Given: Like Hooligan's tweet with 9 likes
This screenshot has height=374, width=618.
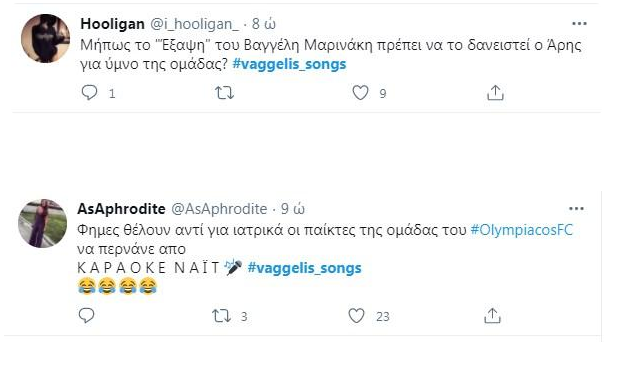Looking at the screenshot, I should (360, 93).
